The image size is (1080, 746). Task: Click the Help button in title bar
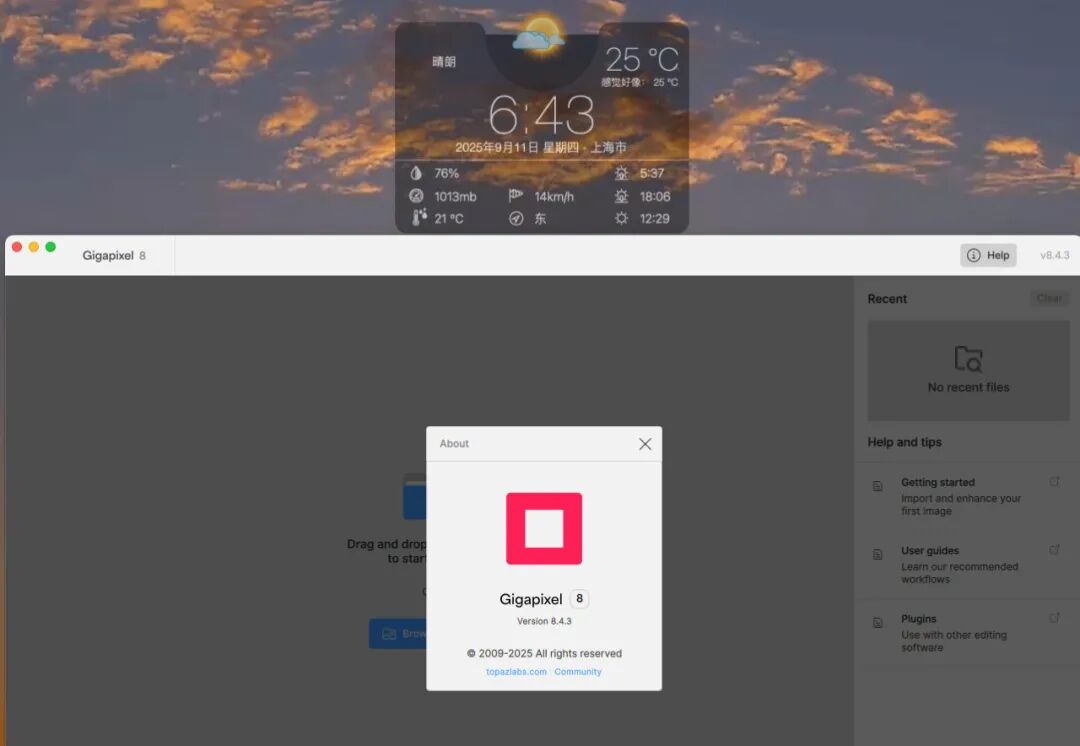coord(988,256)
